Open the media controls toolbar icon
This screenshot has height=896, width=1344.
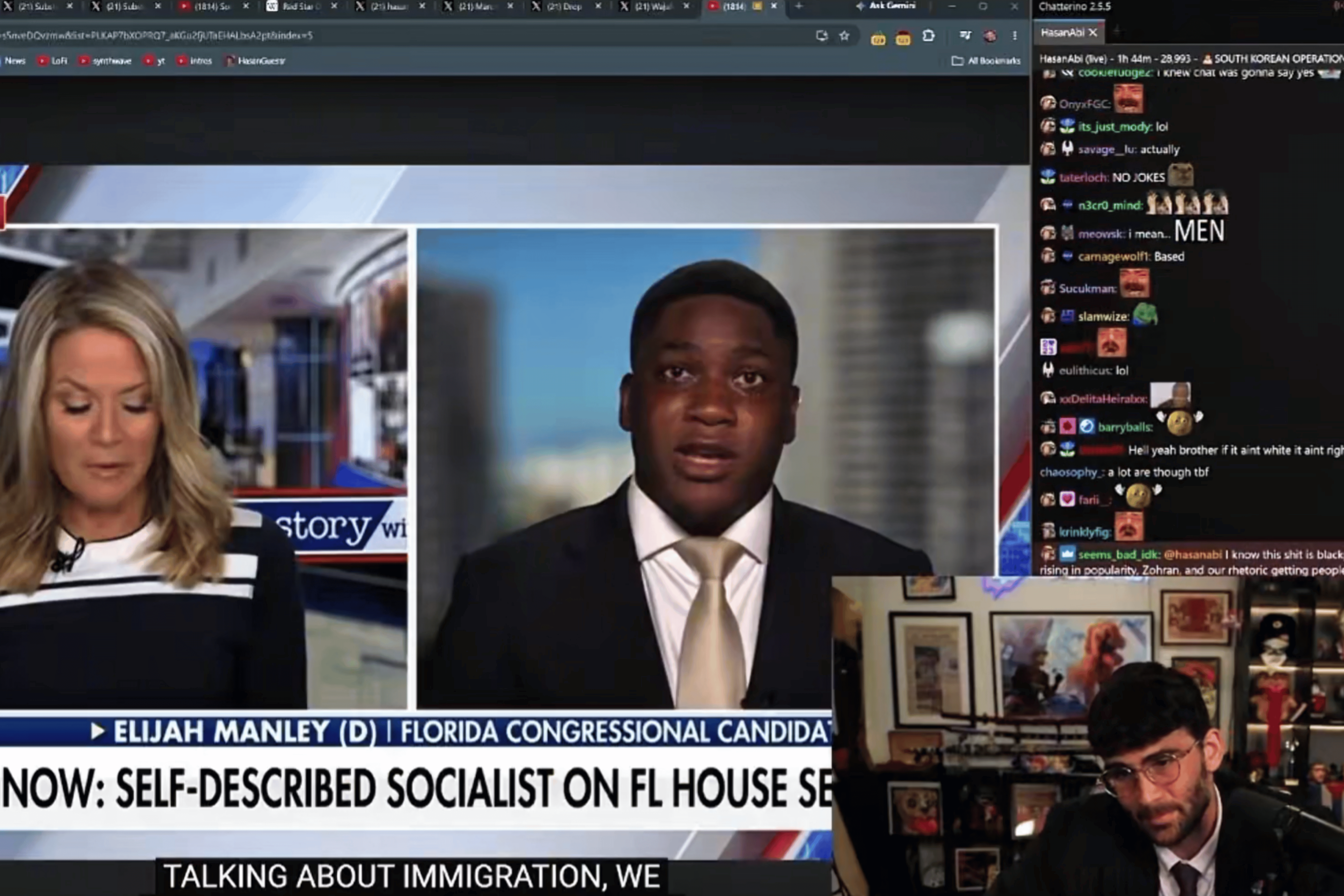click(x=965, y=35)
